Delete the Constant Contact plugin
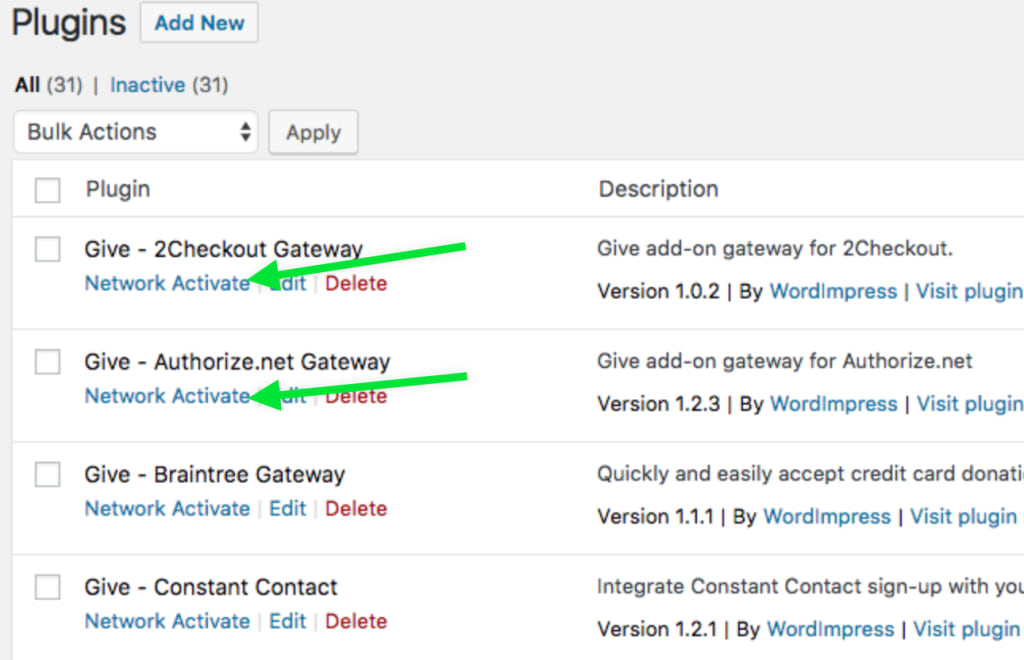This screenshot has width=1024, height=660. (356, 621)
